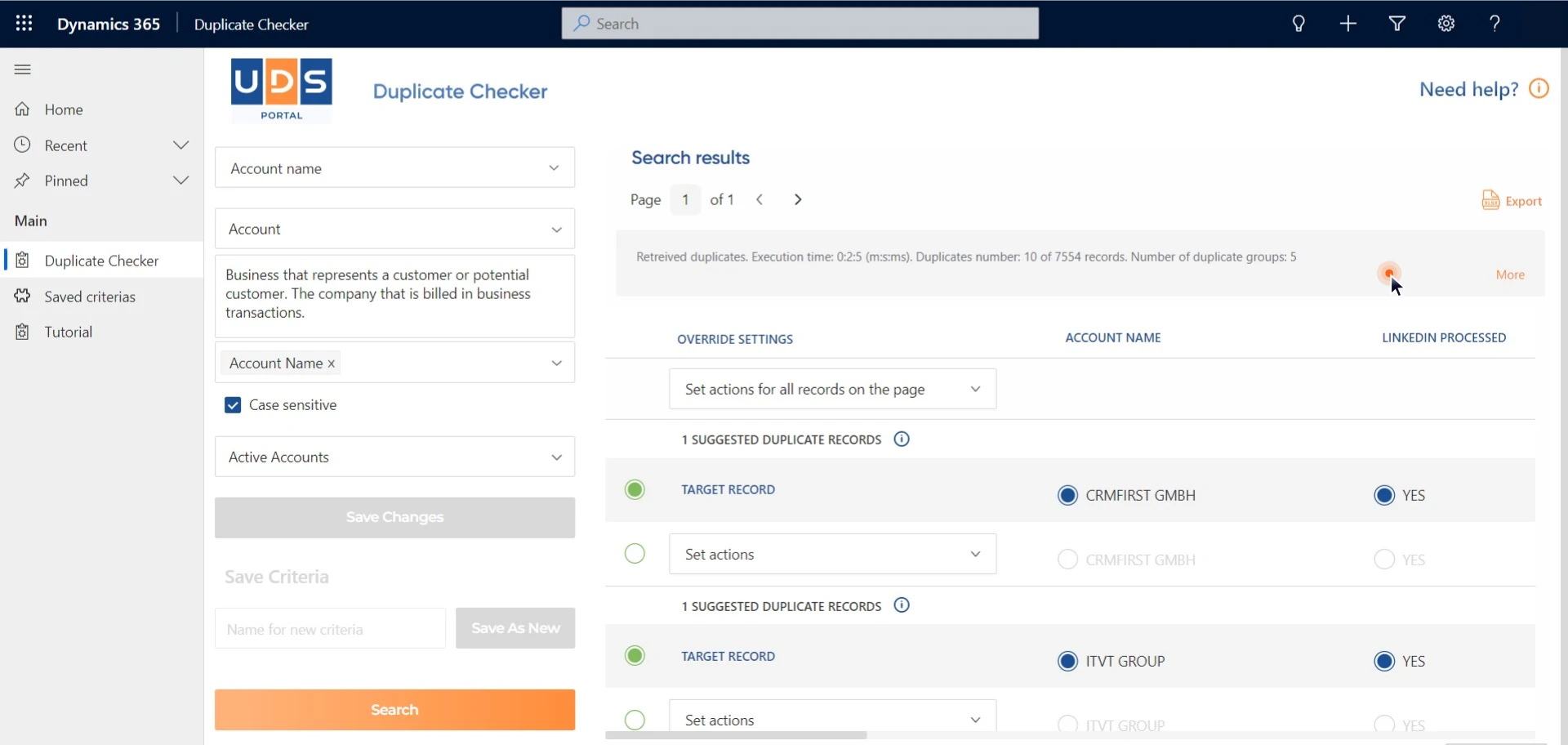This screenshot has height=745, width=1568.
Task: Open Saved criterias from the sidebar
Action: (89, 297)
